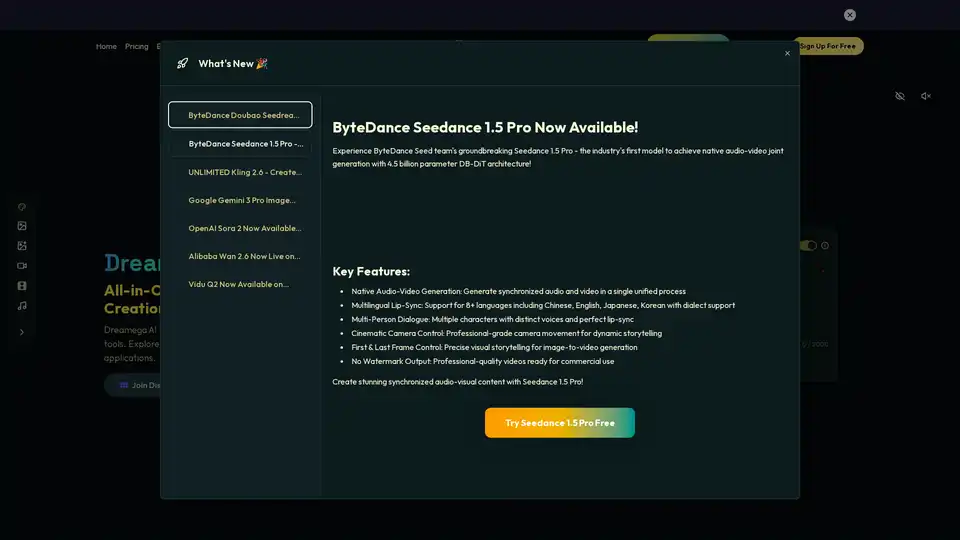This screenshot has width=960, height=540.
Task: Click 'Multi-Person Dialogue' bullet text
Action: pos(492,319)
